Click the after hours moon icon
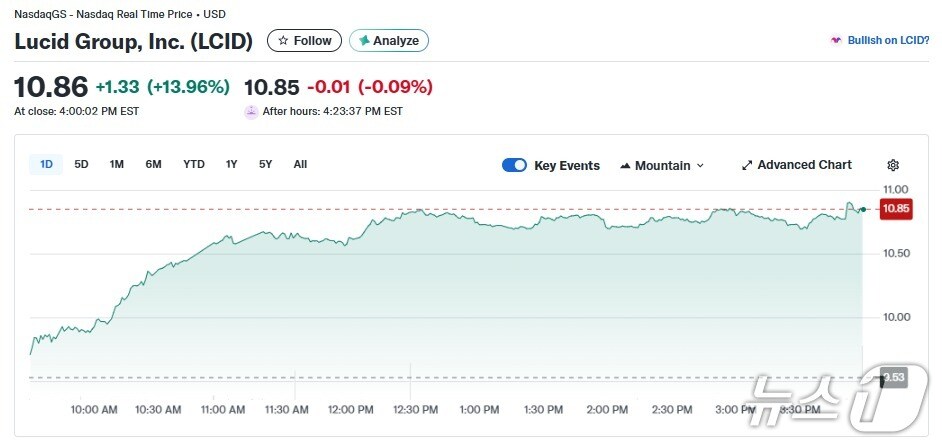942x446 pixels. [251, 111]
